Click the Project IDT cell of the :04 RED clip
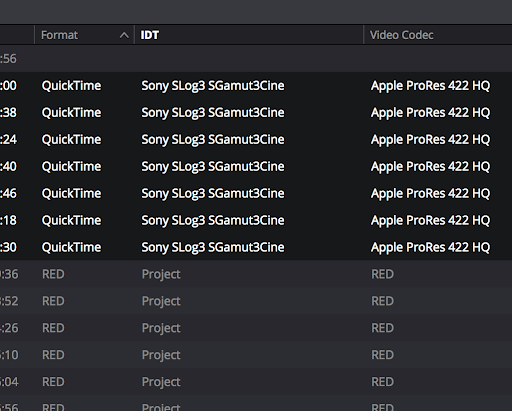The image size is (512, 411). pos(161,382)
